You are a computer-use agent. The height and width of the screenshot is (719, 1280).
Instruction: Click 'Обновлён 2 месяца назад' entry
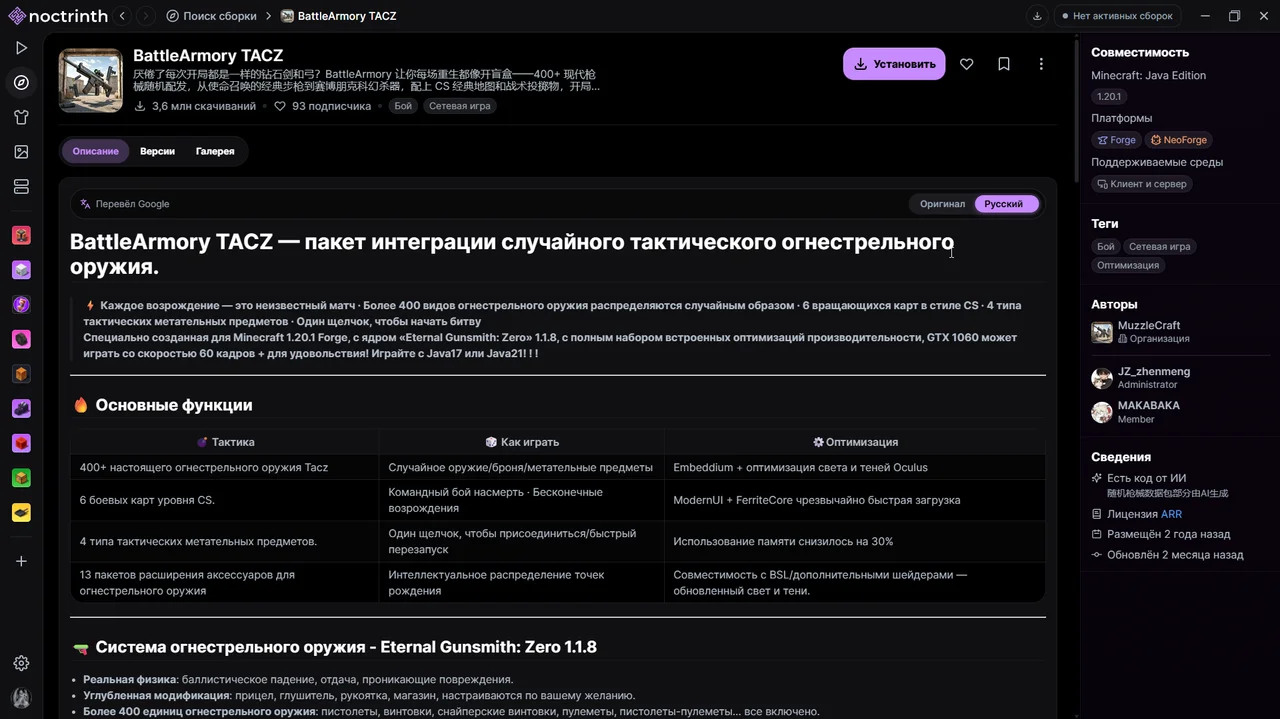(1167, 554)
